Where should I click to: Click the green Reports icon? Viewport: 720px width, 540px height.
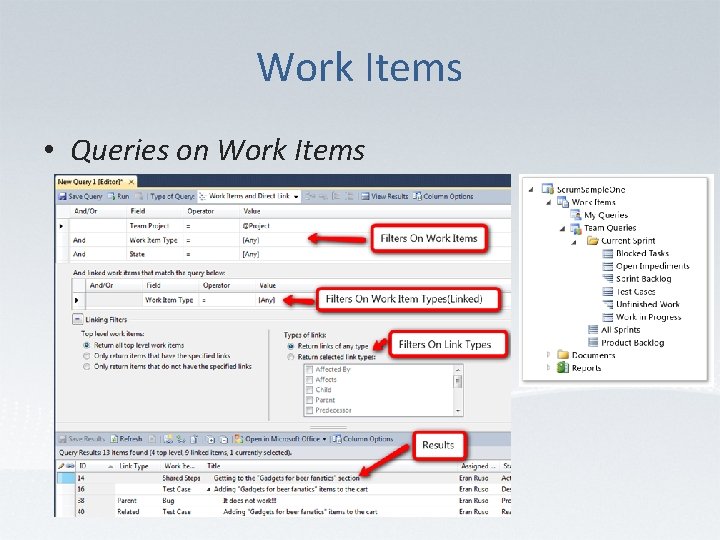[562, 367]
